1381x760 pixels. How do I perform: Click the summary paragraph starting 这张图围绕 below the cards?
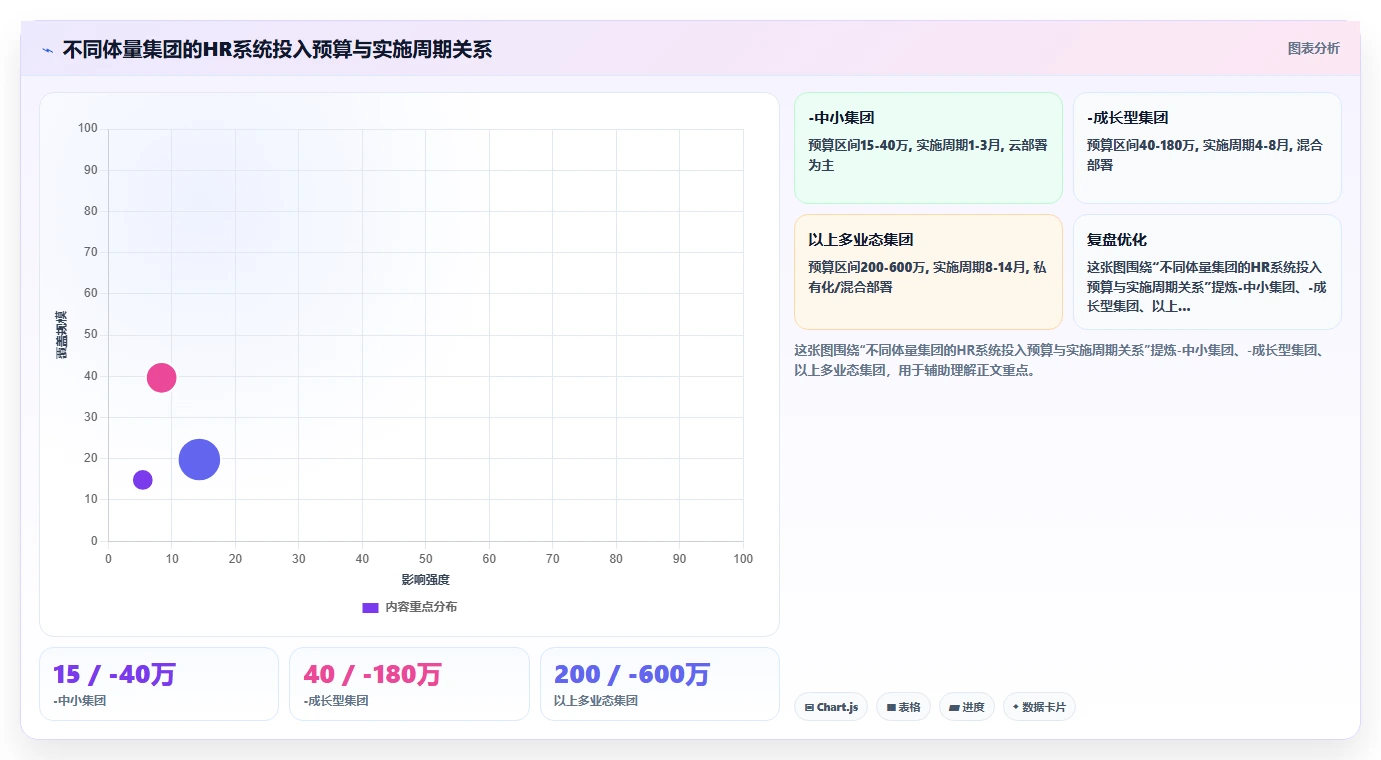point(1059,360)
